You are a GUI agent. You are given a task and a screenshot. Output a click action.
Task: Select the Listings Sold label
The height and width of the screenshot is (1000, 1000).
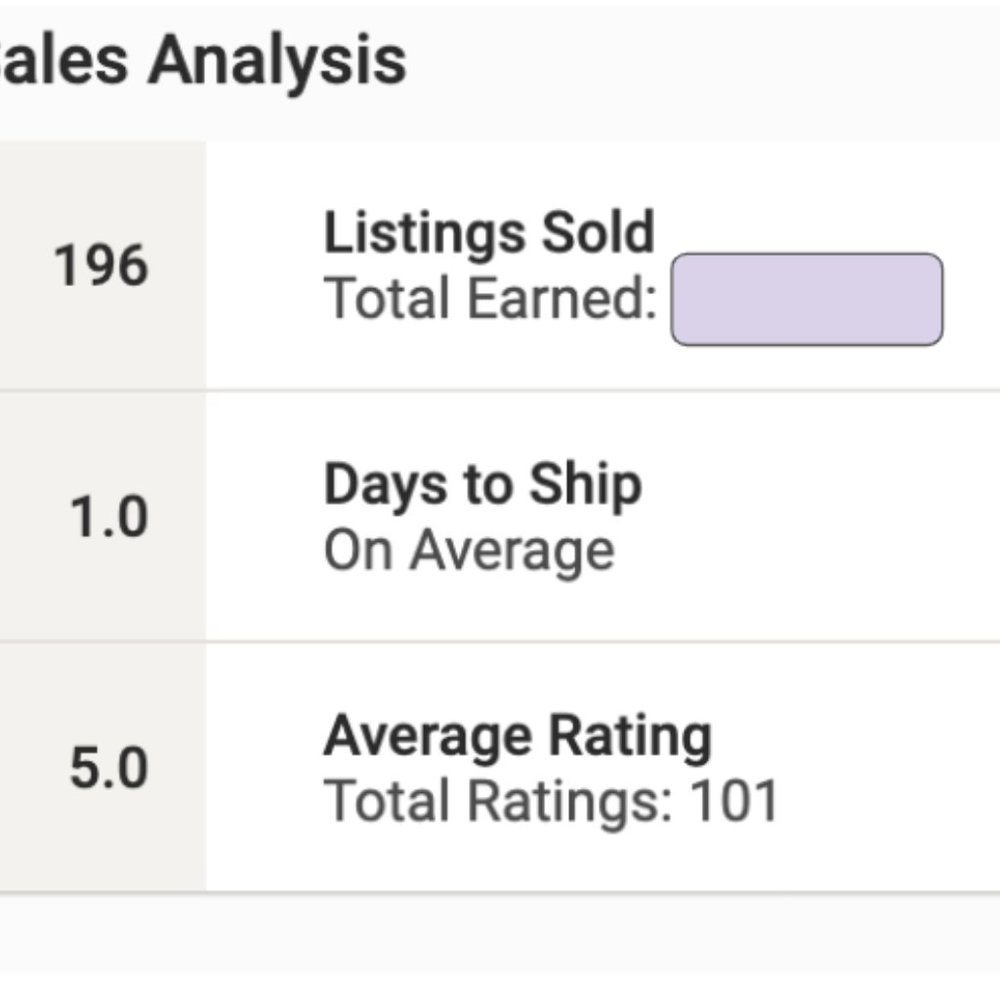(x=489, y=232)
